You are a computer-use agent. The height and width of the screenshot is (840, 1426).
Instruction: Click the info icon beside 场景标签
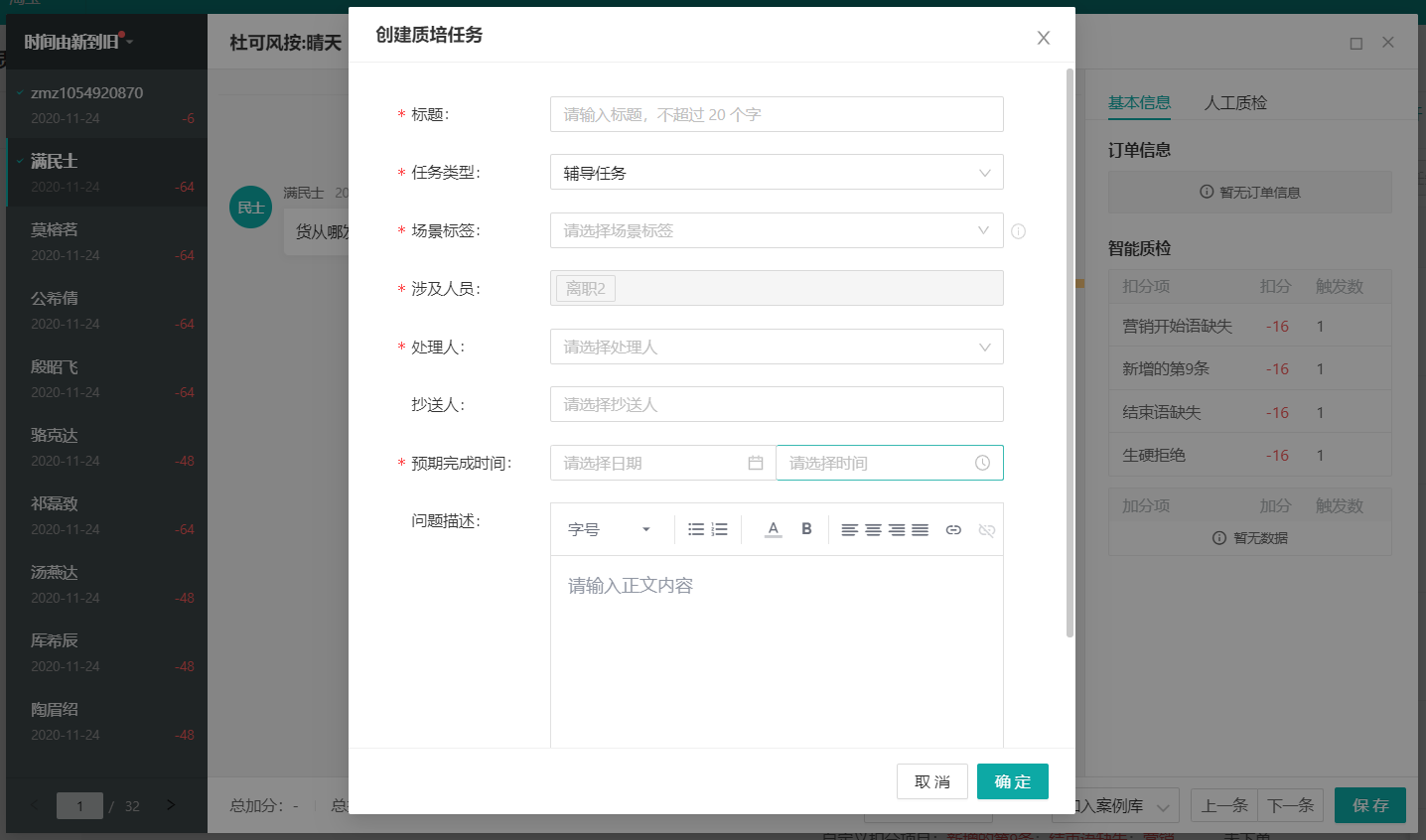[x=1018, y=231]
